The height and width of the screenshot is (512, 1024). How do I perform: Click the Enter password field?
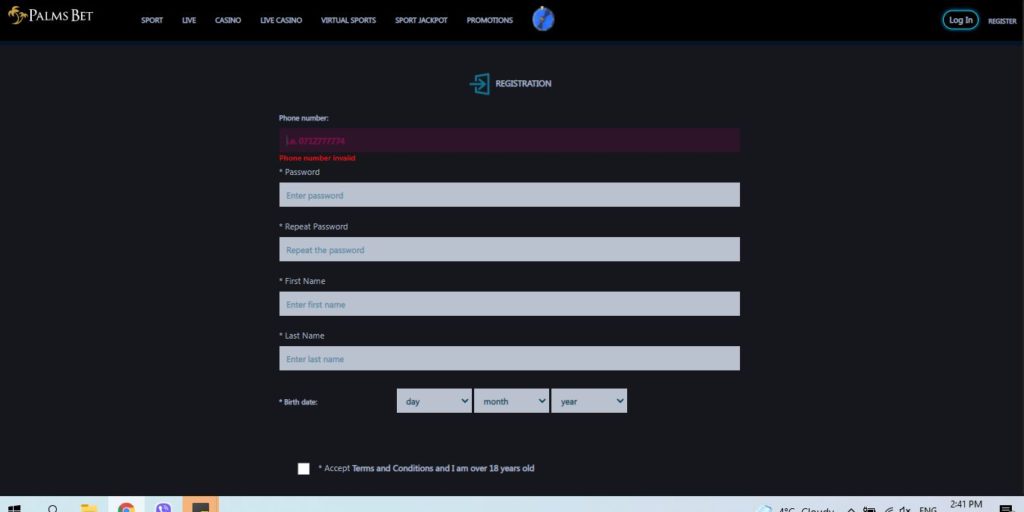[509, 195]
